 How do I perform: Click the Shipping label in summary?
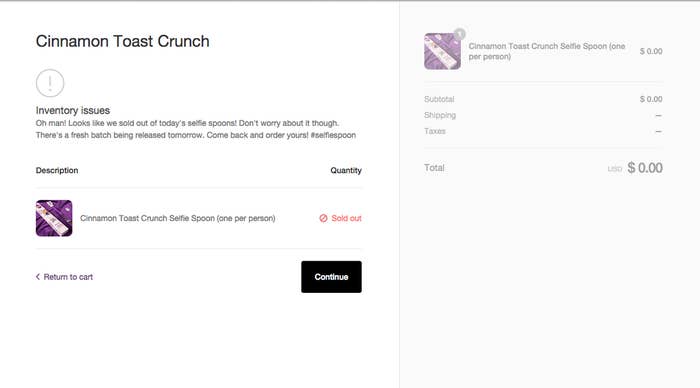(440, 115)
